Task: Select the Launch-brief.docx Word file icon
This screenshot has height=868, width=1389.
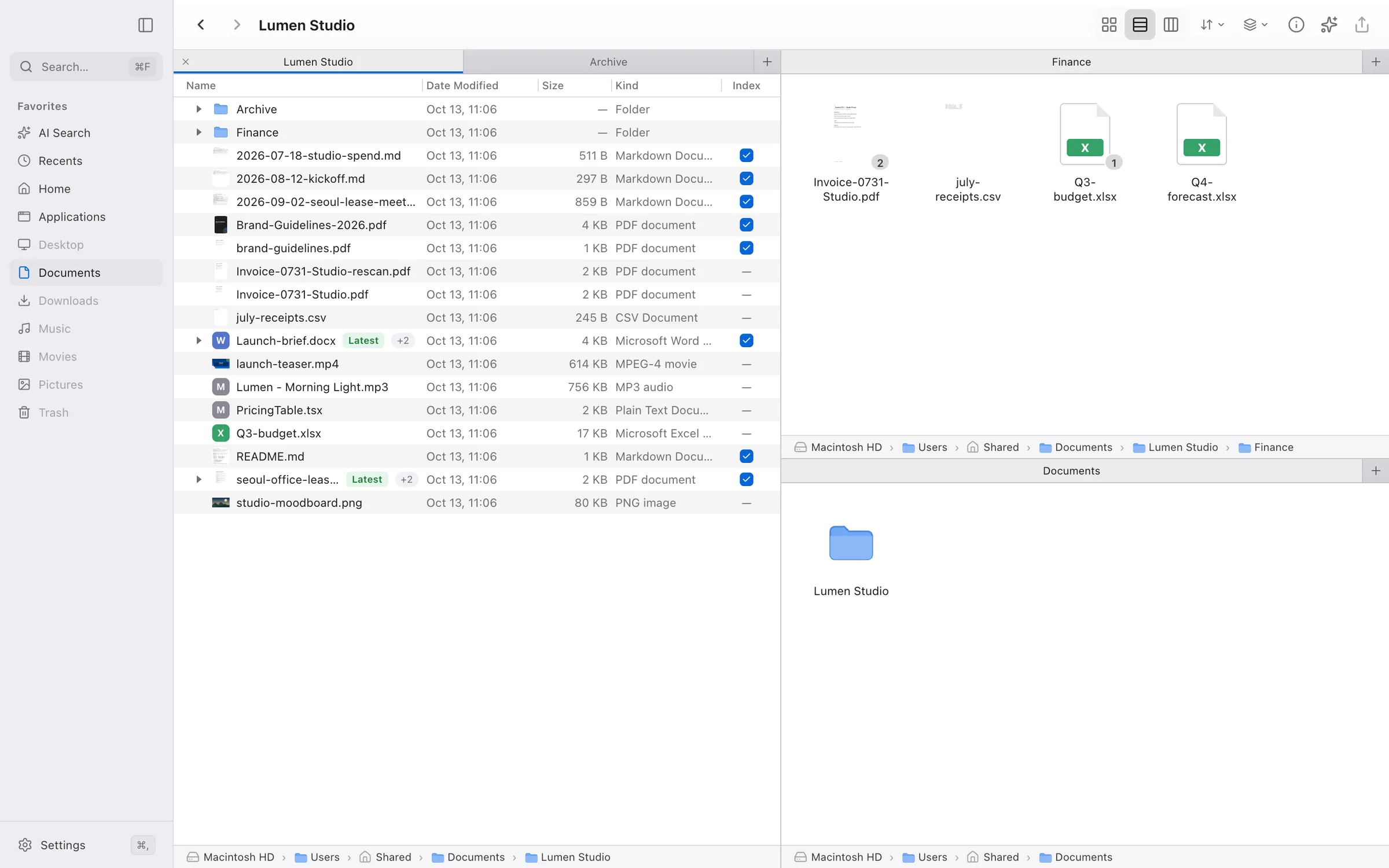Action: (x=221, y=341)
